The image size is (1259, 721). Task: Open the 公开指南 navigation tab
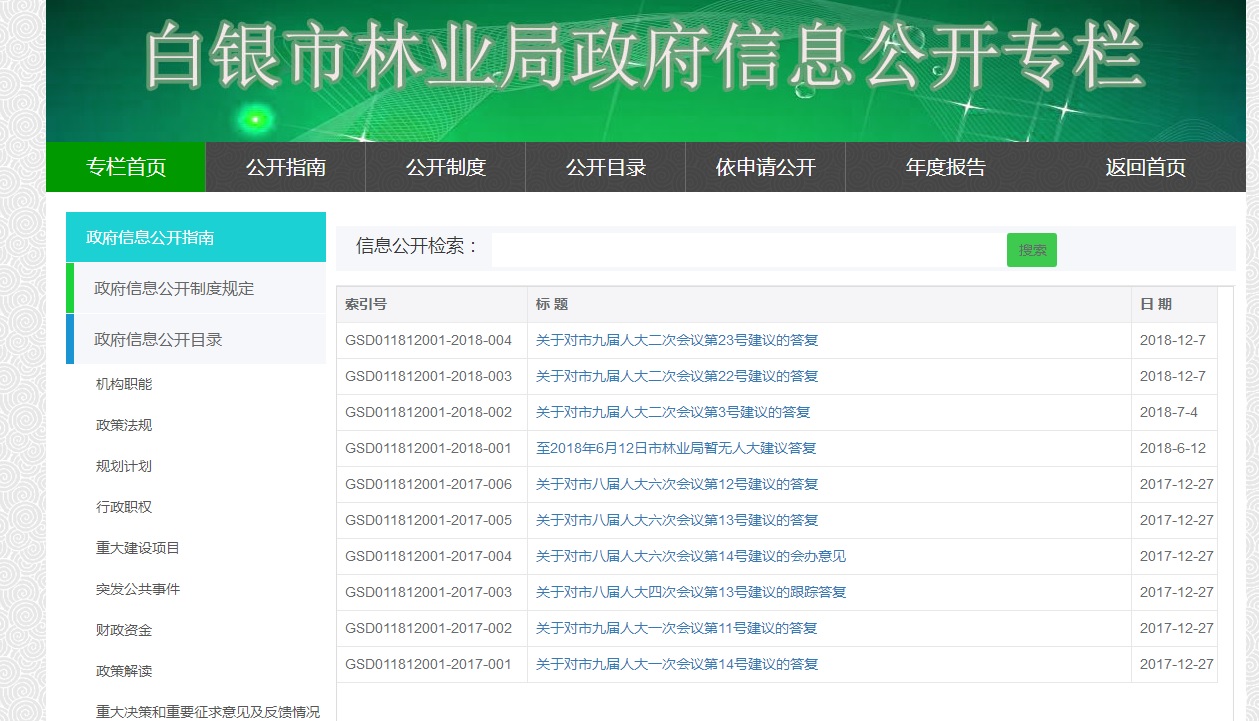[286, 167]
